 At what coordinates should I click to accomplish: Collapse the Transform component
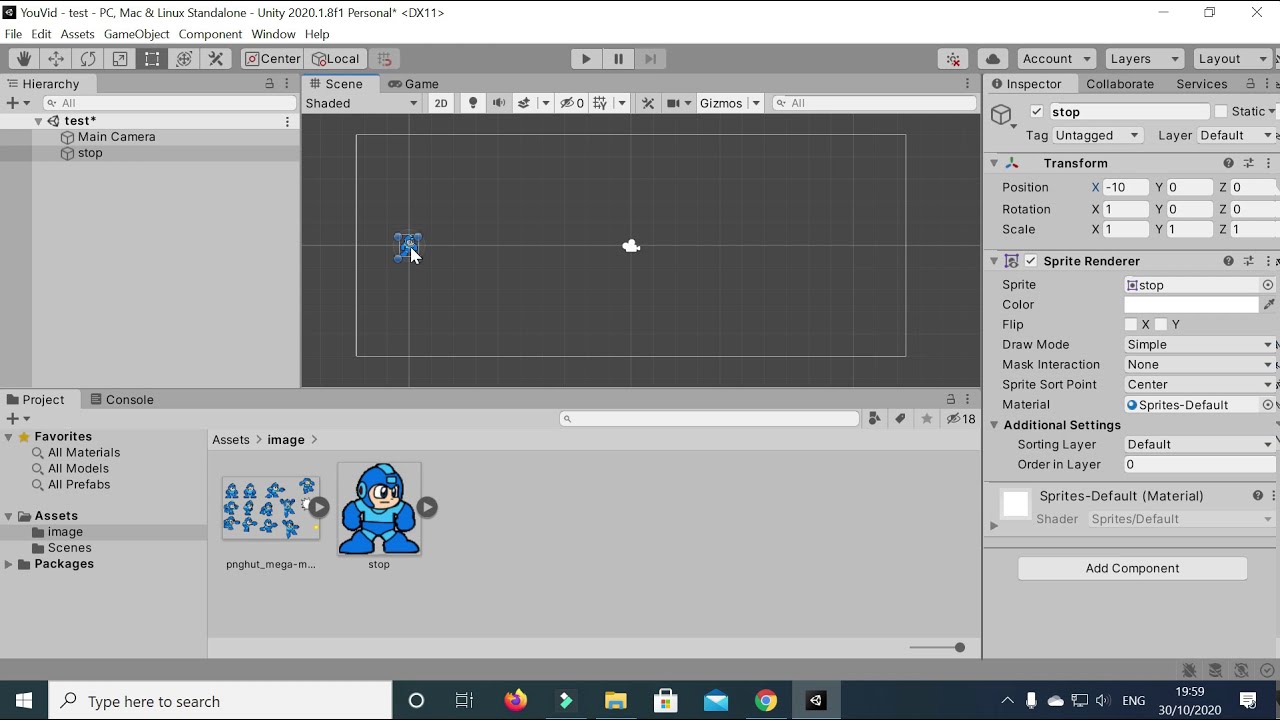click(x=994, y=163)
